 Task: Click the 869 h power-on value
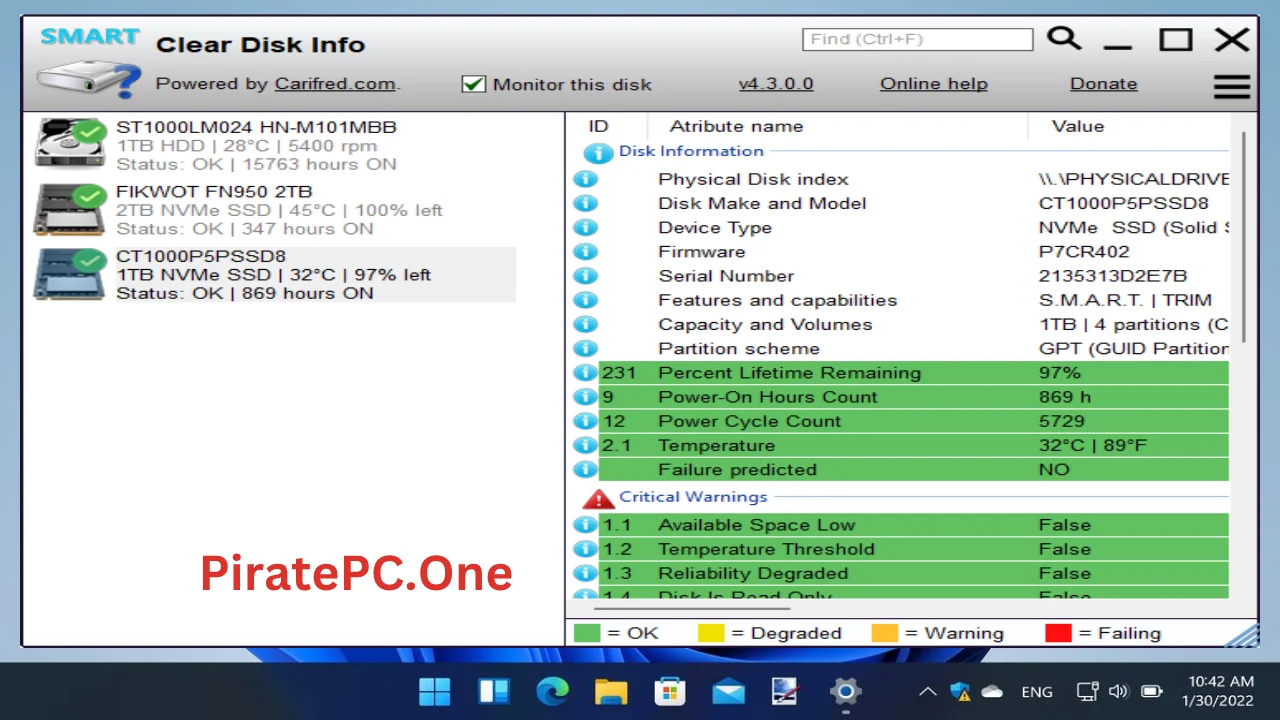1064,397
